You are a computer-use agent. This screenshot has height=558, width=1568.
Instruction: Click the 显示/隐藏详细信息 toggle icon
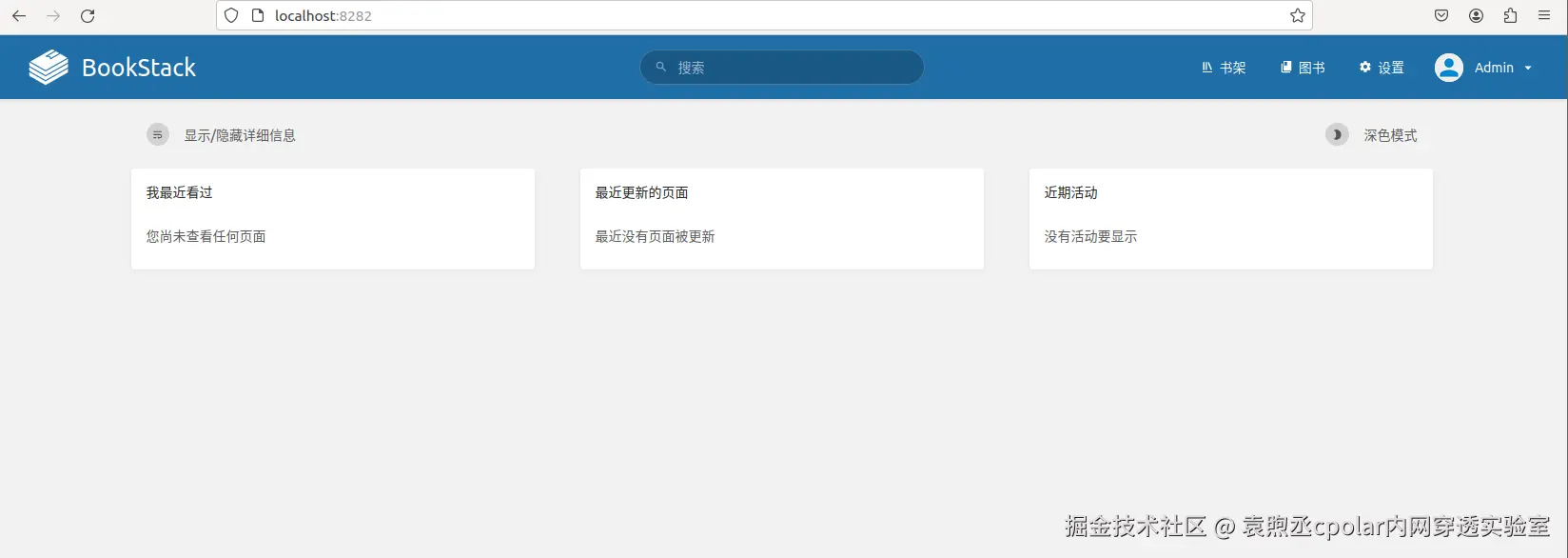158,135
